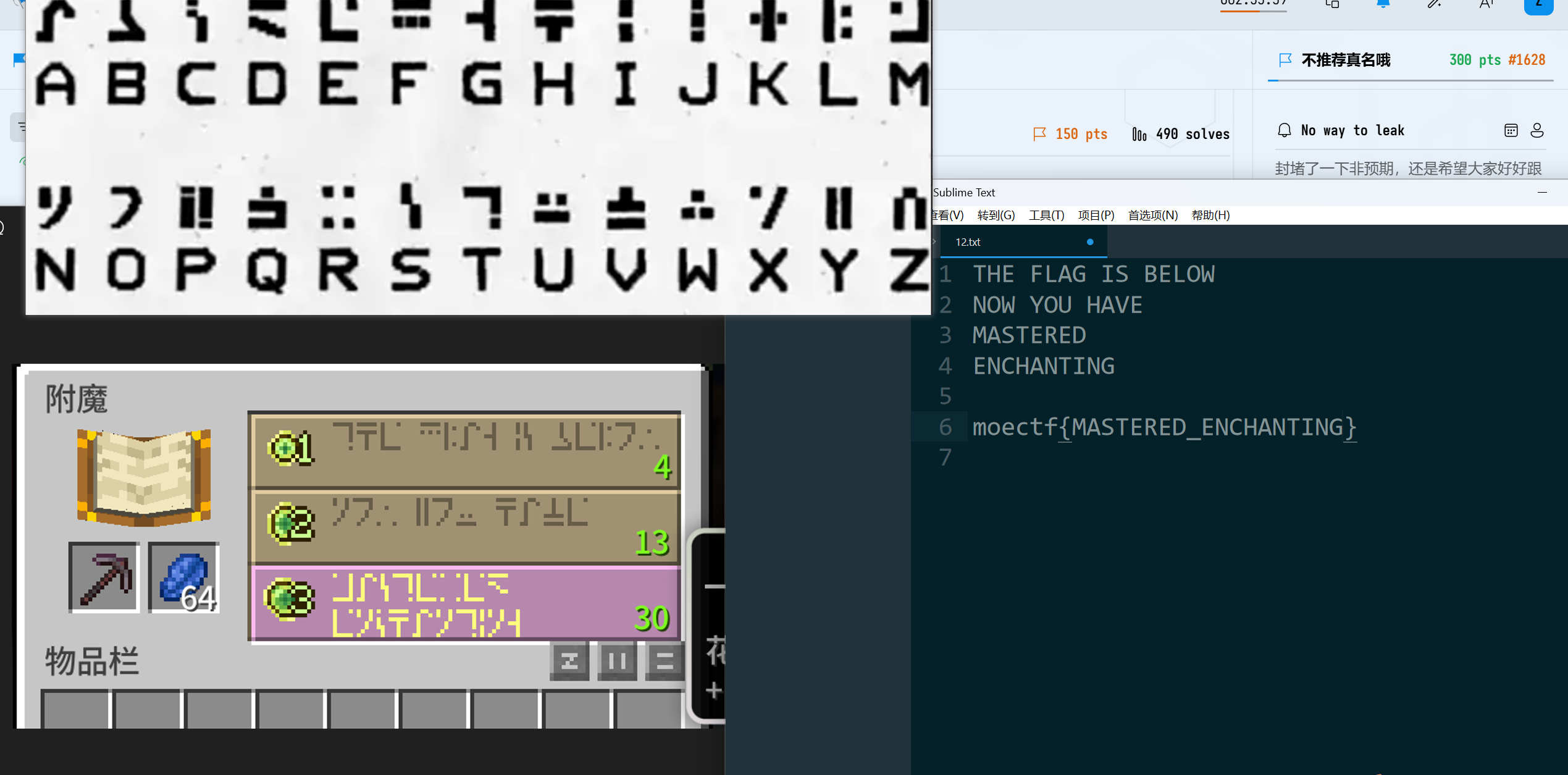Viewport: 1568px width, 775px height.
Task: Select the first enchantment option costing 4
Action: [466, 450]
